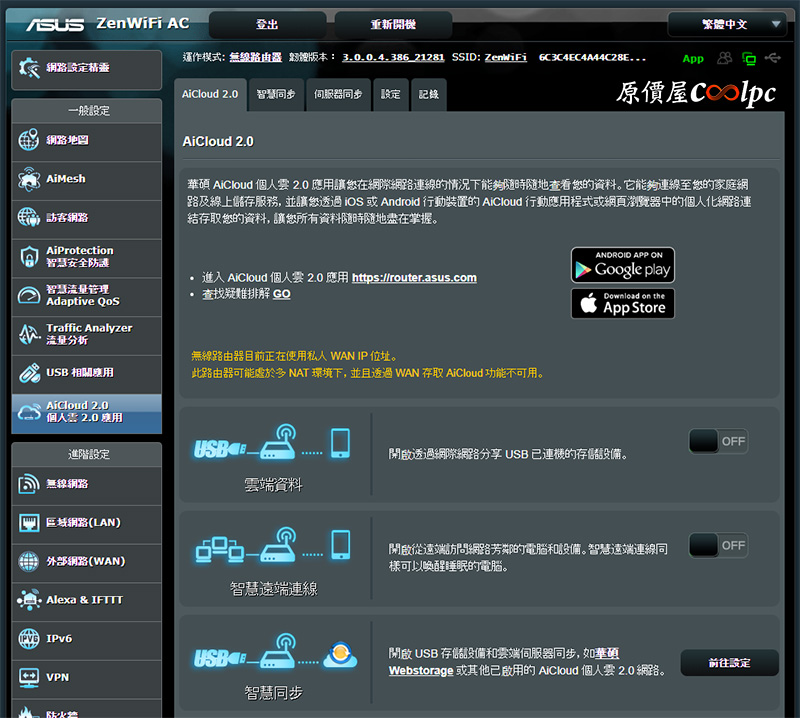Open the Google Play Android app badge
The image size is (800, 718).
click(622, 265)
